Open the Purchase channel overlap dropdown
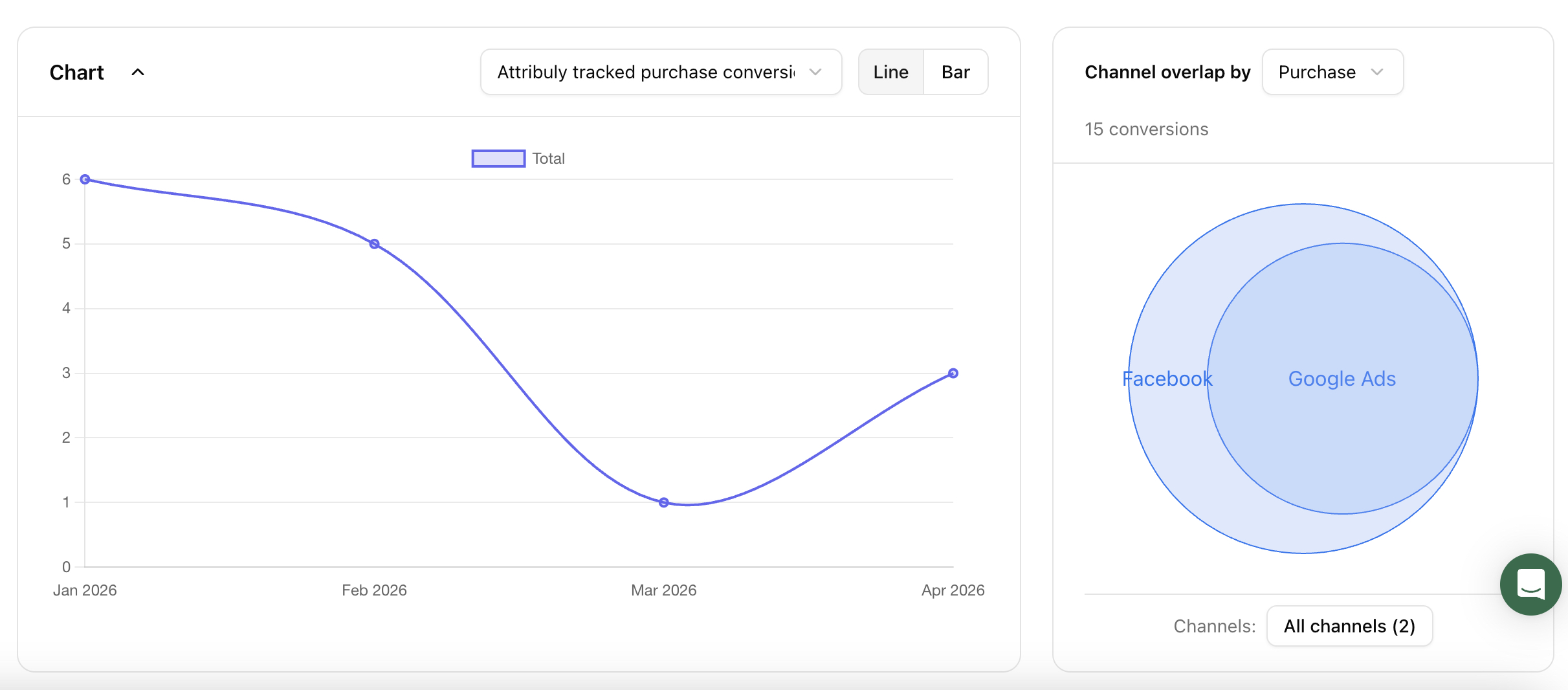Viewport: 1568px width, 690px height. pyautogui.click(x=1332, y=72)
